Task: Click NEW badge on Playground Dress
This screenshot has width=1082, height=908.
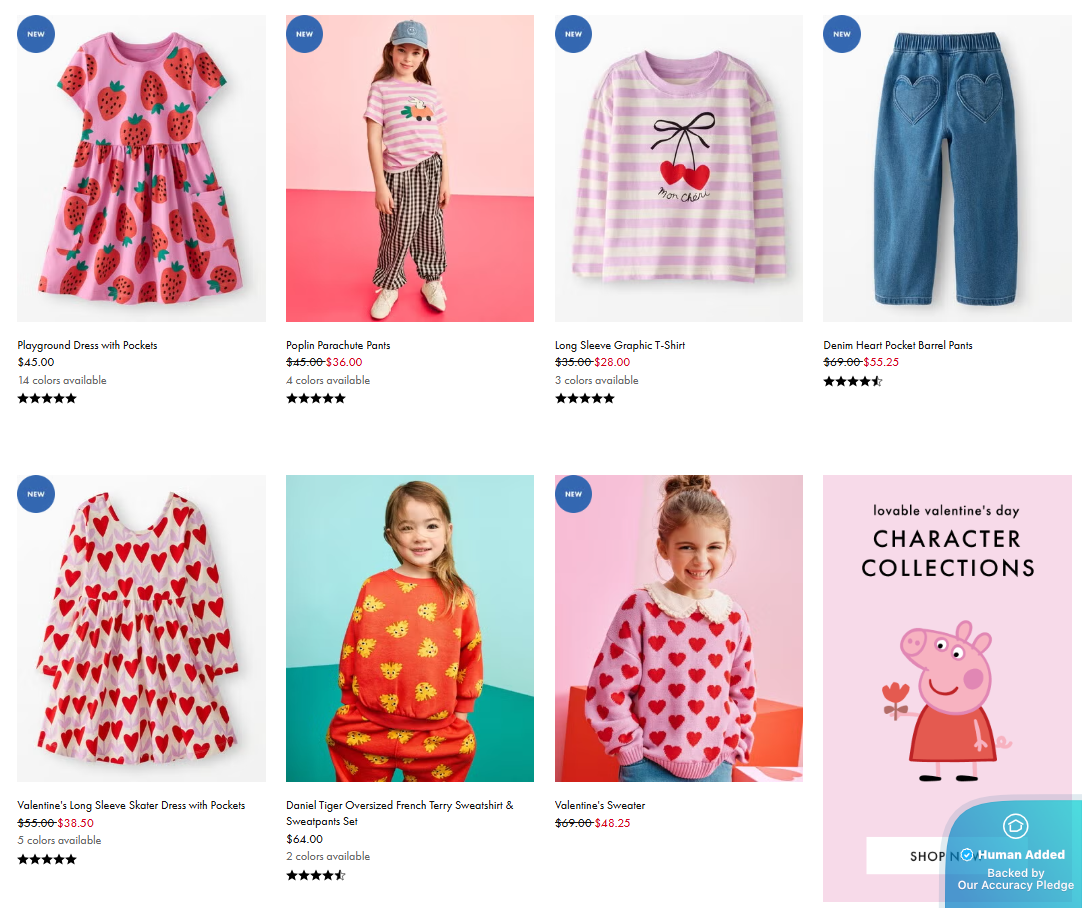Action: point(36,33)
